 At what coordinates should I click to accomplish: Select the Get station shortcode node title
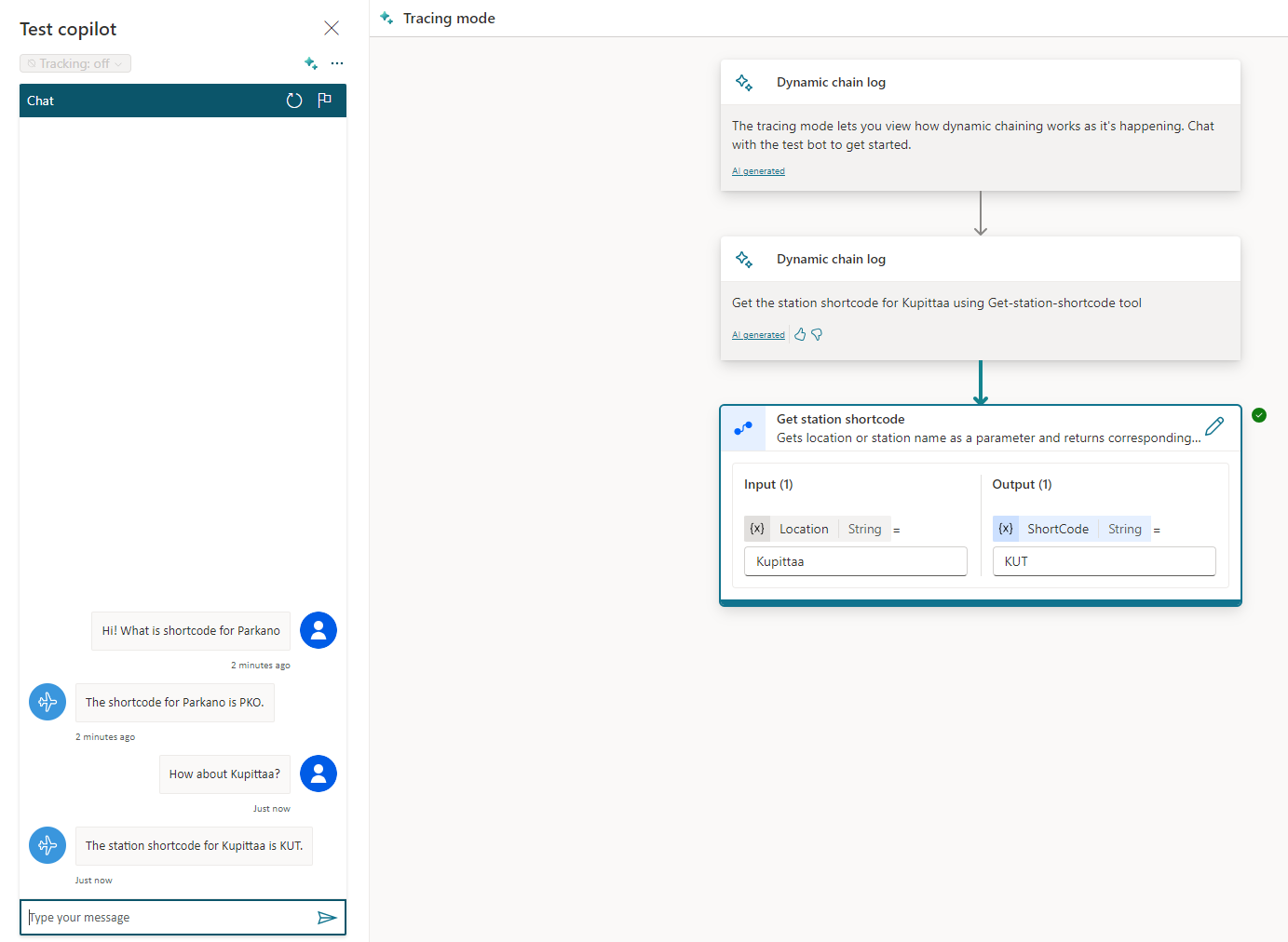tap(840, 420)
